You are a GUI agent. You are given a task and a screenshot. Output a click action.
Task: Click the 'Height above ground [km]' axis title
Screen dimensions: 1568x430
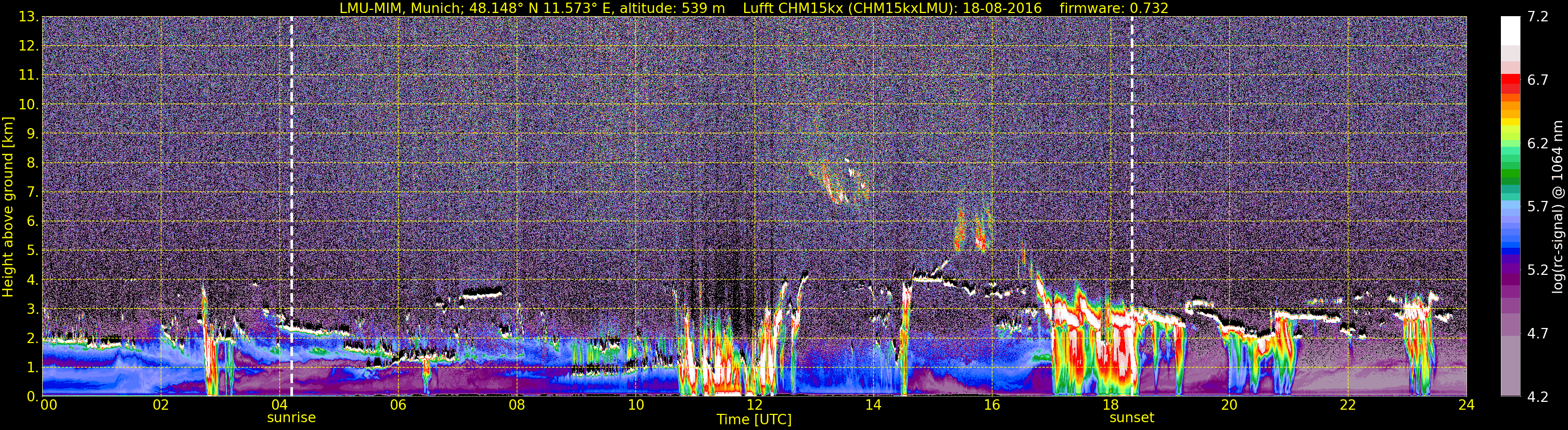(x=8, y=207)
